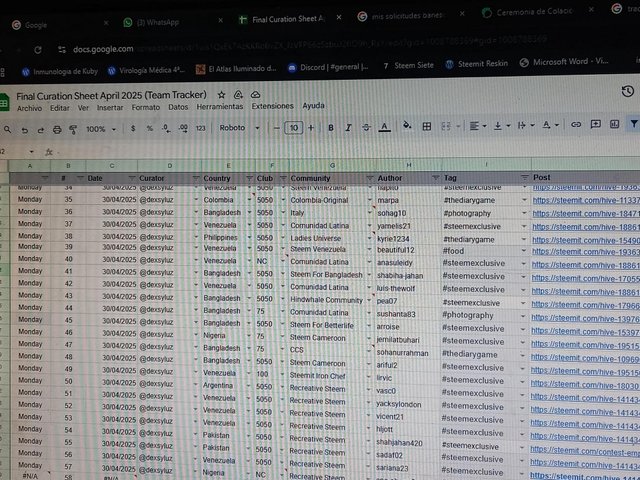Open vertical align options
This screenshot has height=480, width=640.
pos(501,126)
